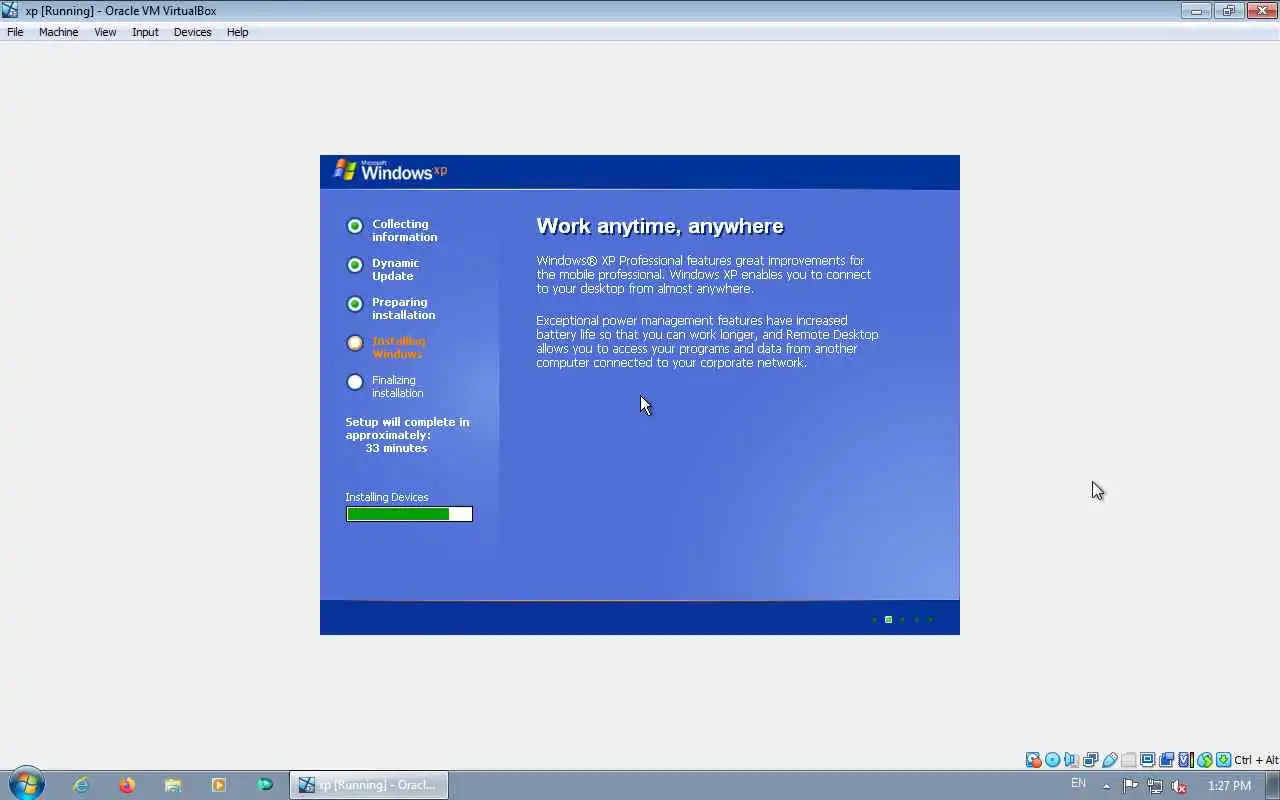Click the optical disc drive status icon
This screenshot has height=800, width=1280.
(x=1052, y=760)
